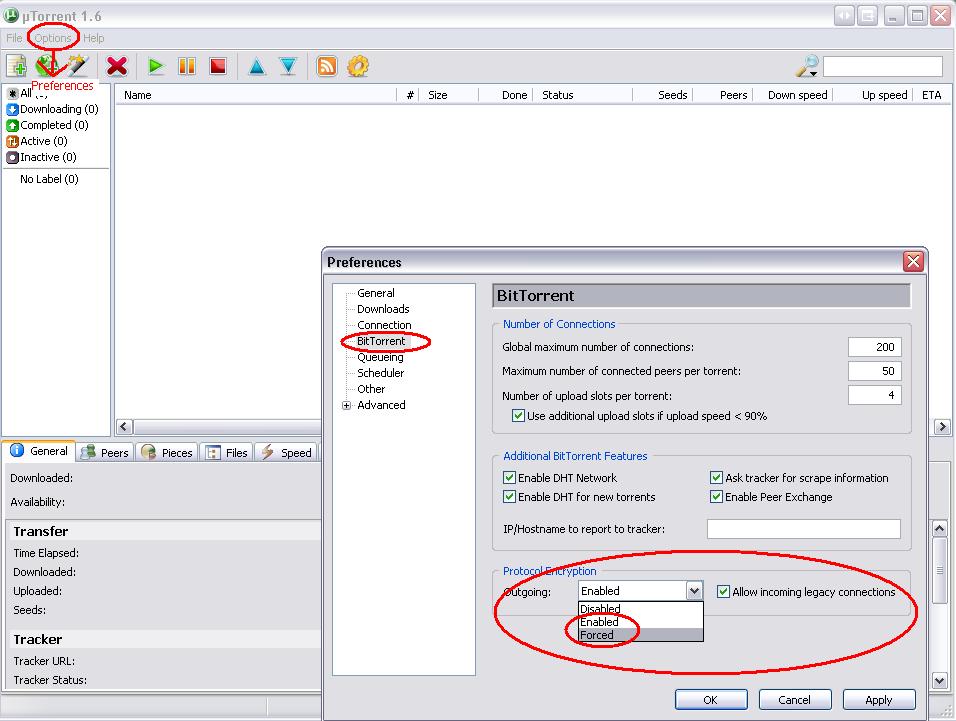Toggle Ask tracker for scrape information checkbox
This screenshot has height=721, width=956.
coord(716,478)
